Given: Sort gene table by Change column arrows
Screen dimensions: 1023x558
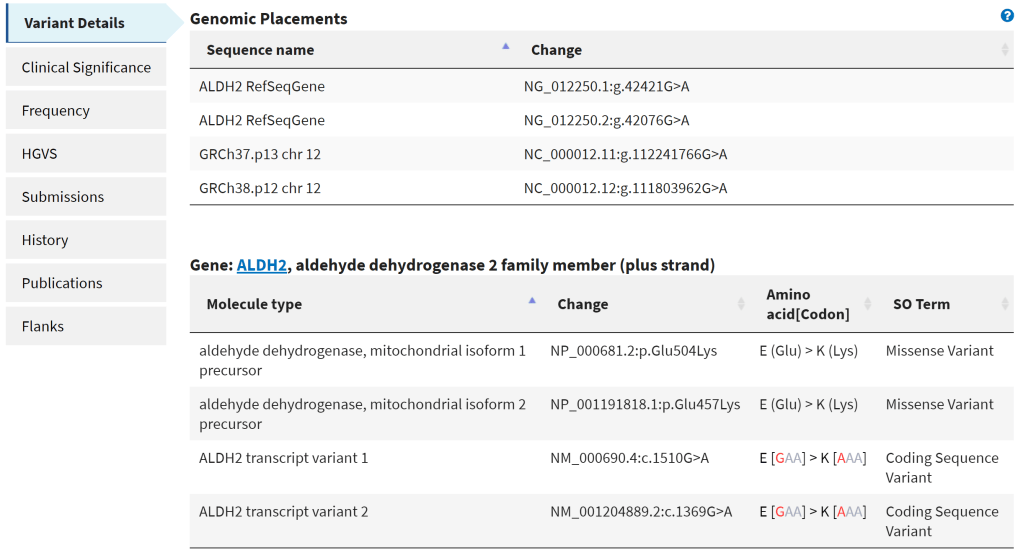Looking at the screenshot, I should point(741,304).
